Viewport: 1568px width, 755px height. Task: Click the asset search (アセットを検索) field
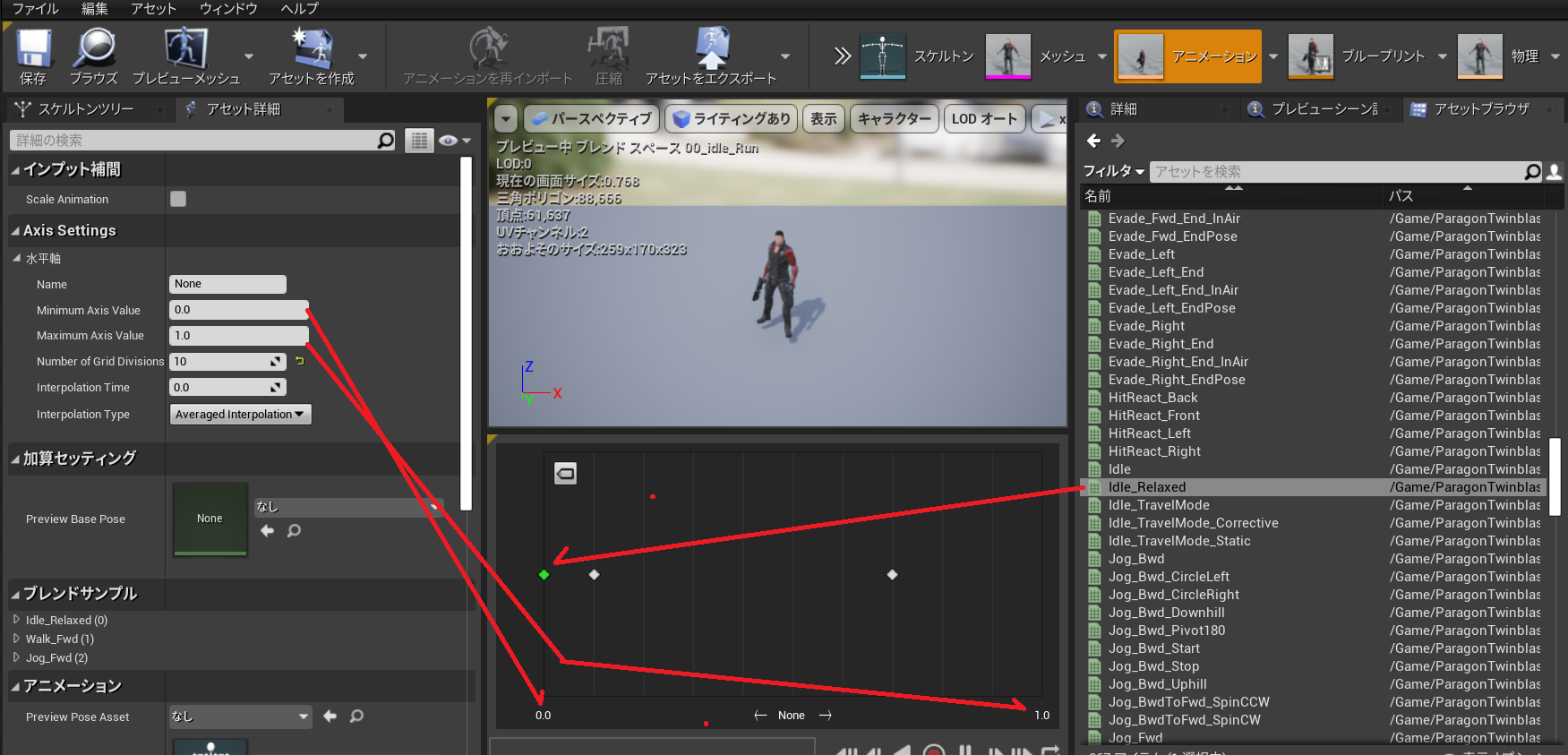[x=1338, y=171]
